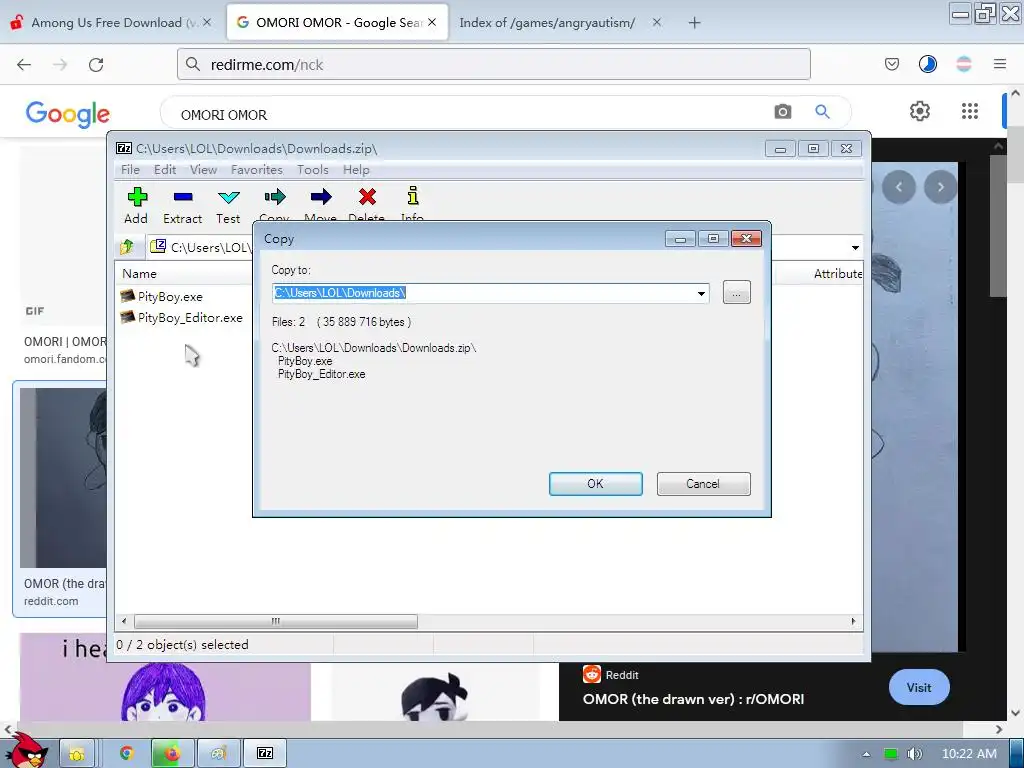
Task: Expand the 7-Zip address bar dropdown
Action: pos(855,248)
